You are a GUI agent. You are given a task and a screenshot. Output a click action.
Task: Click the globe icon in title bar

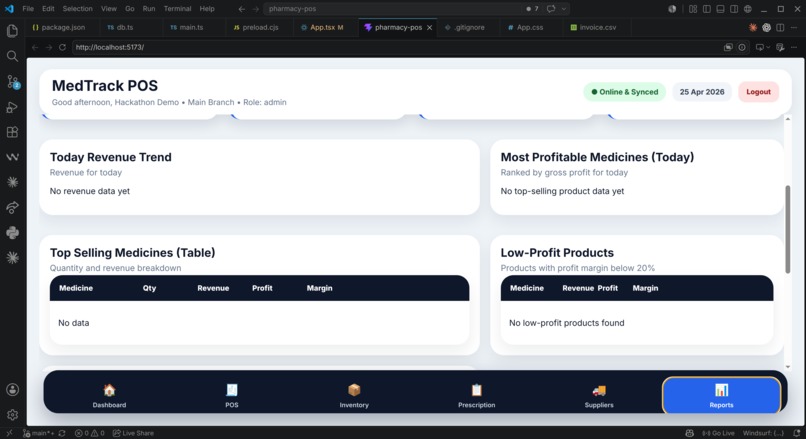pos(748,9)
